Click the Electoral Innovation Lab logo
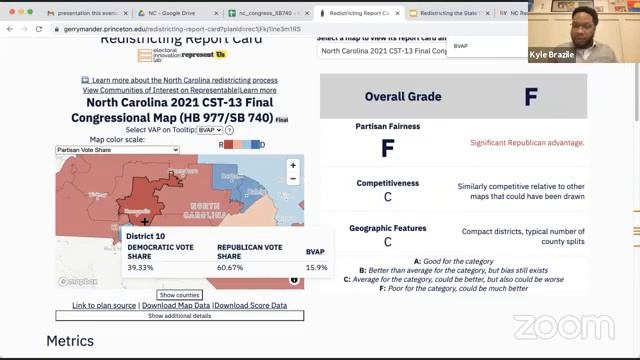 click(x=158, y=55)
